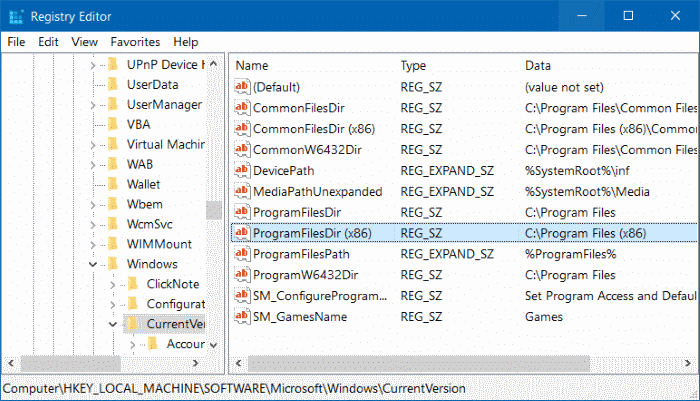Open the View menu
This screenshot has height=401, width=700.
point(84,42)
